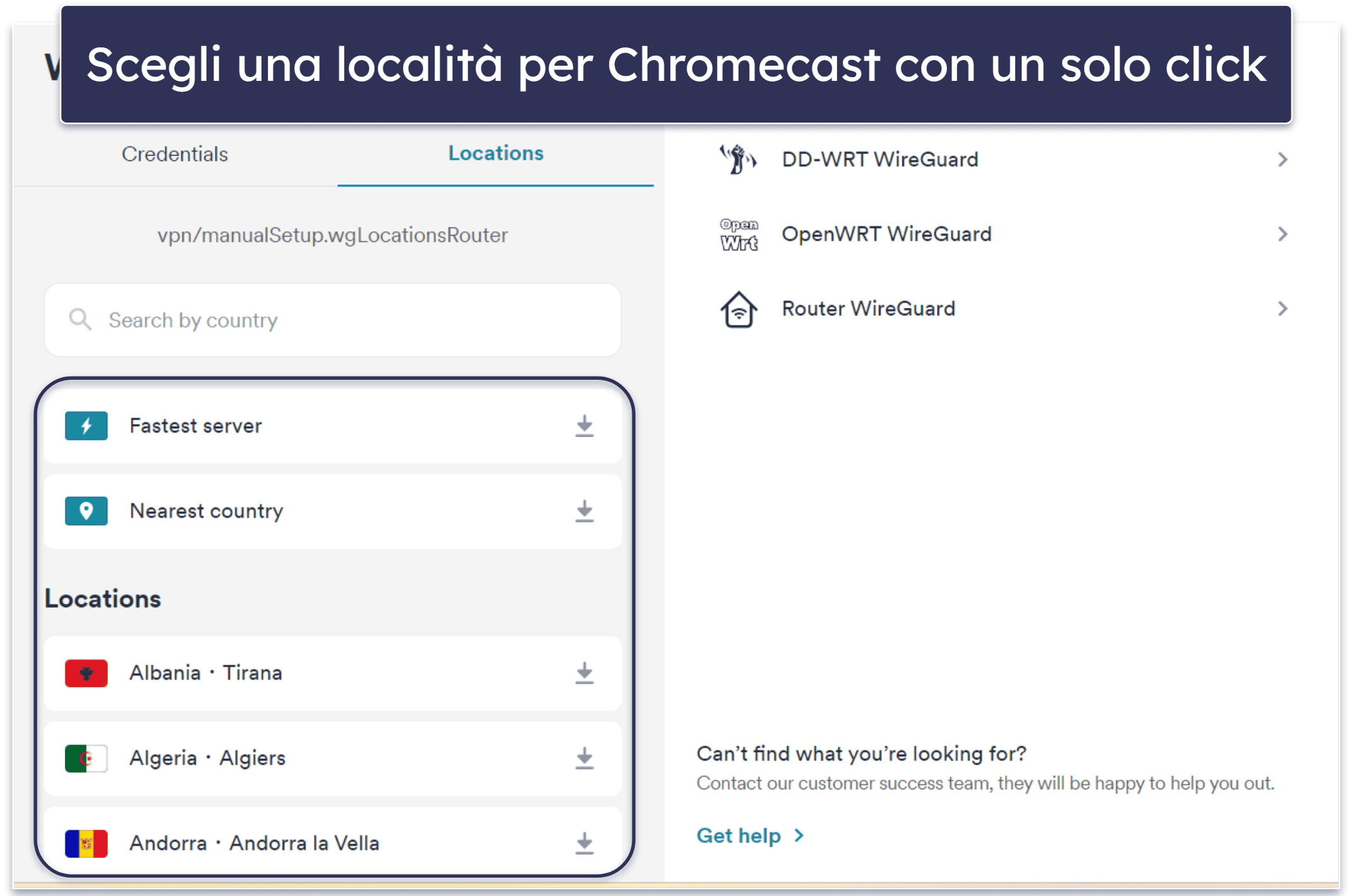The width and height of the screenshot is (1352, 896).
Task: Click the Algeria flag icon
Action: (86, 758)
